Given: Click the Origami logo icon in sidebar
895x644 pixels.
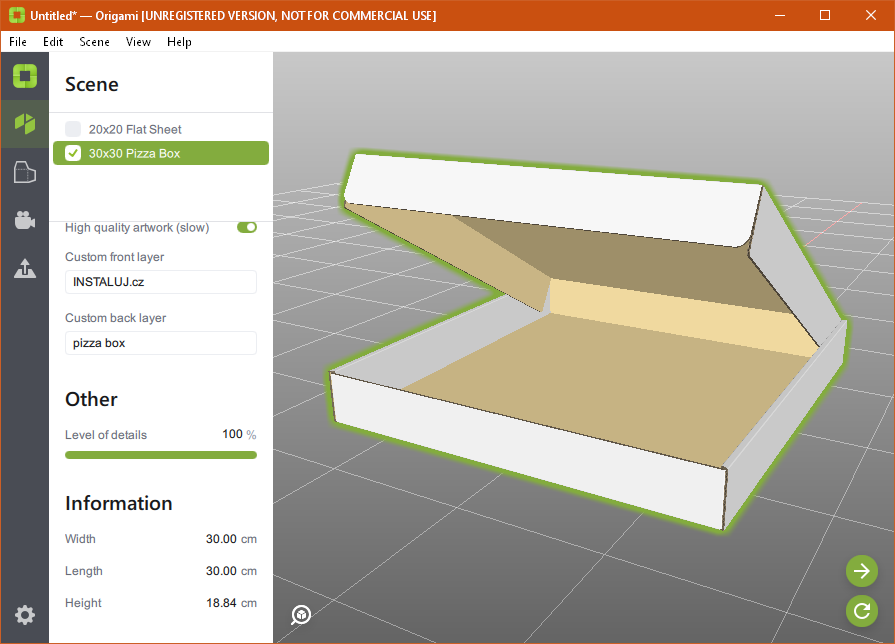Looking at the screenshot, I should (24, 76).
